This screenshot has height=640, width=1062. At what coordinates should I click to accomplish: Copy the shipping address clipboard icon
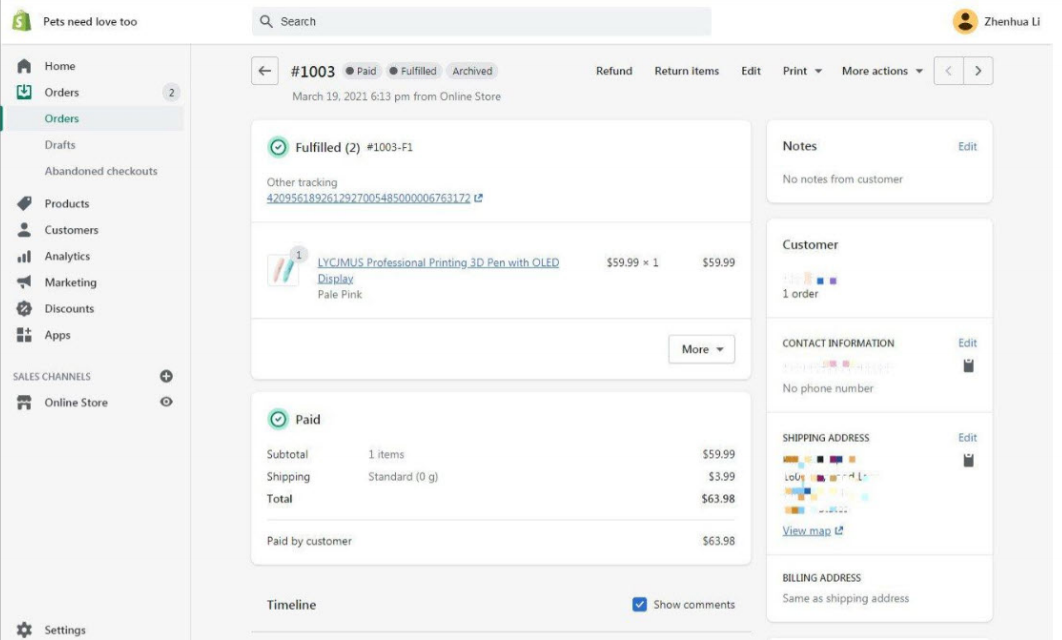point(968,460)
